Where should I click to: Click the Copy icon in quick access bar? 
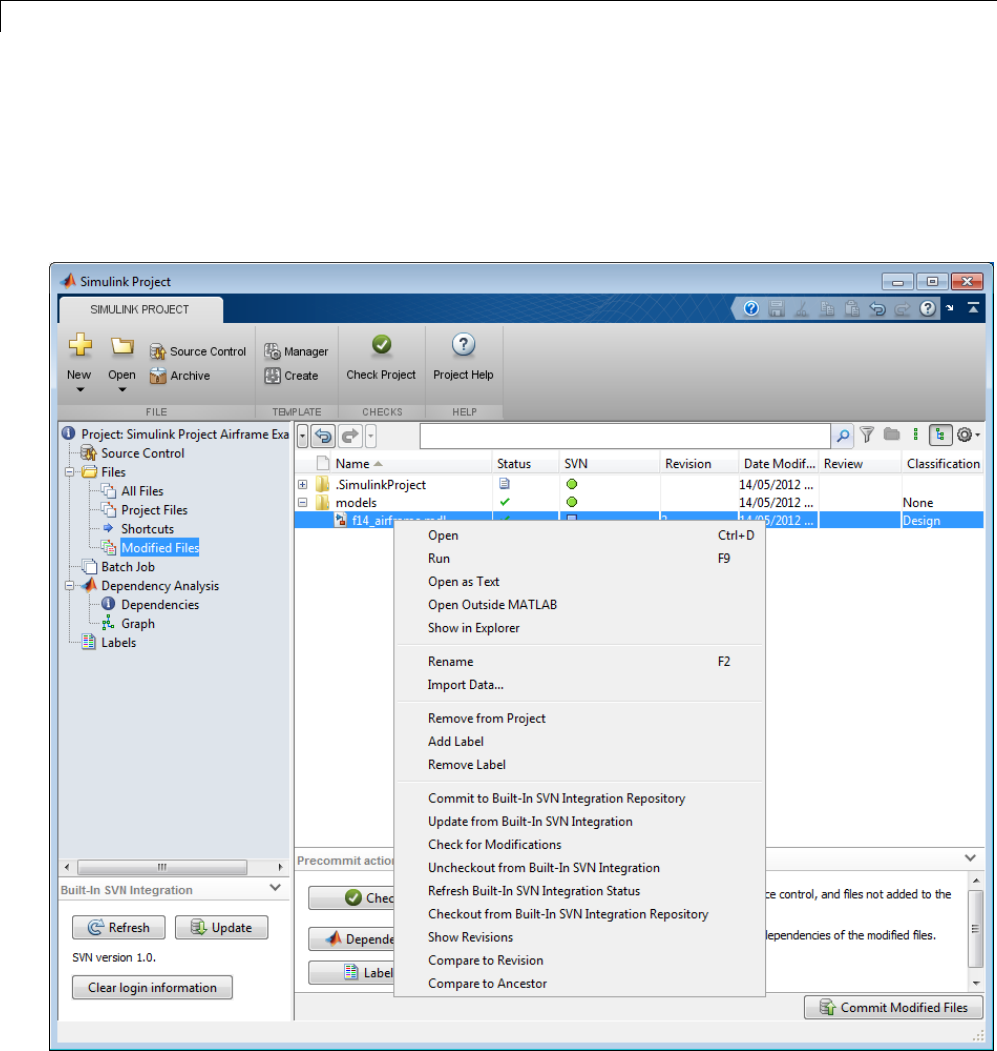(827, 308)
